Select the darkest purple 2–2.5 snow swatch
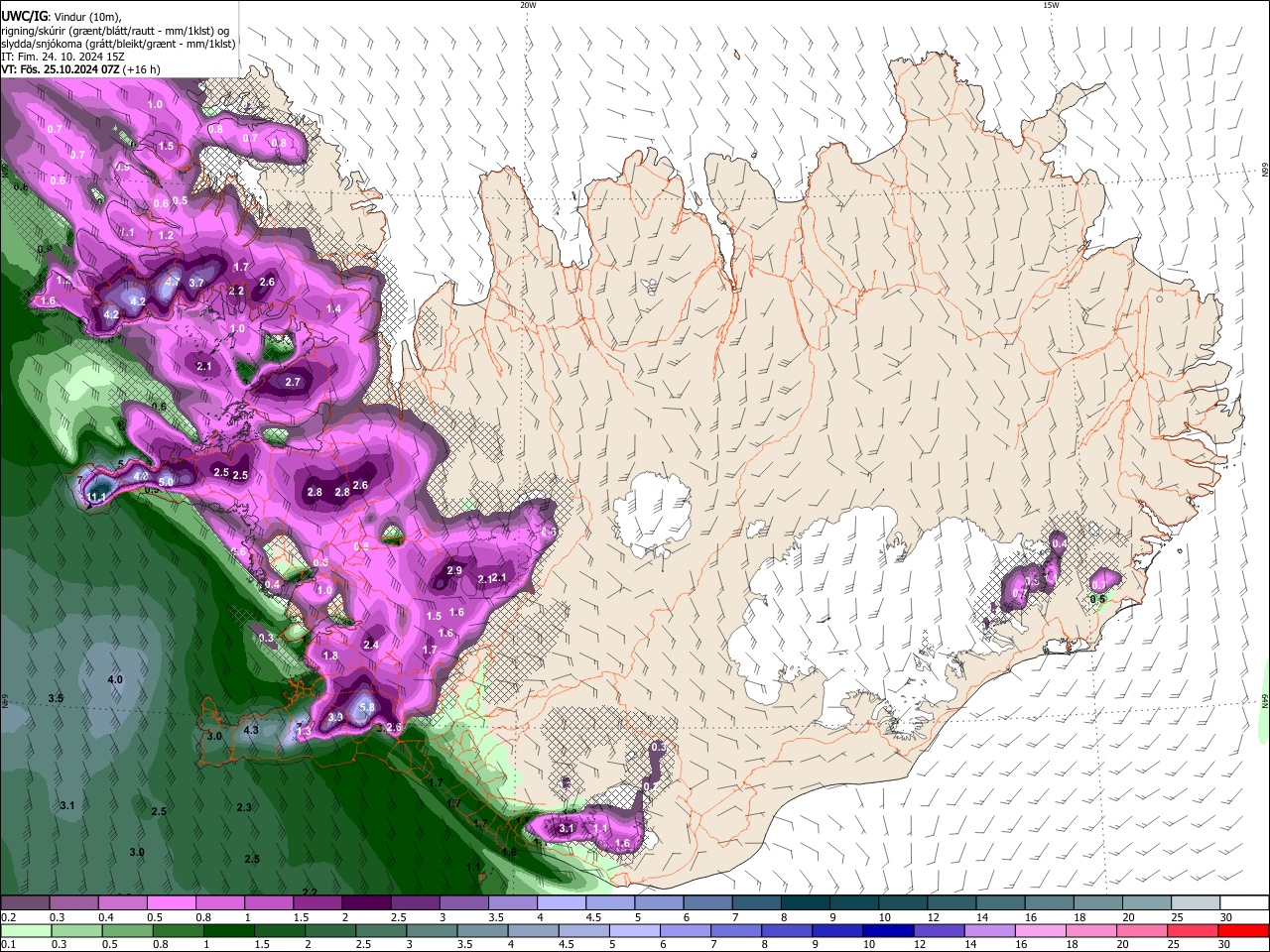 (x=366, y=903)
